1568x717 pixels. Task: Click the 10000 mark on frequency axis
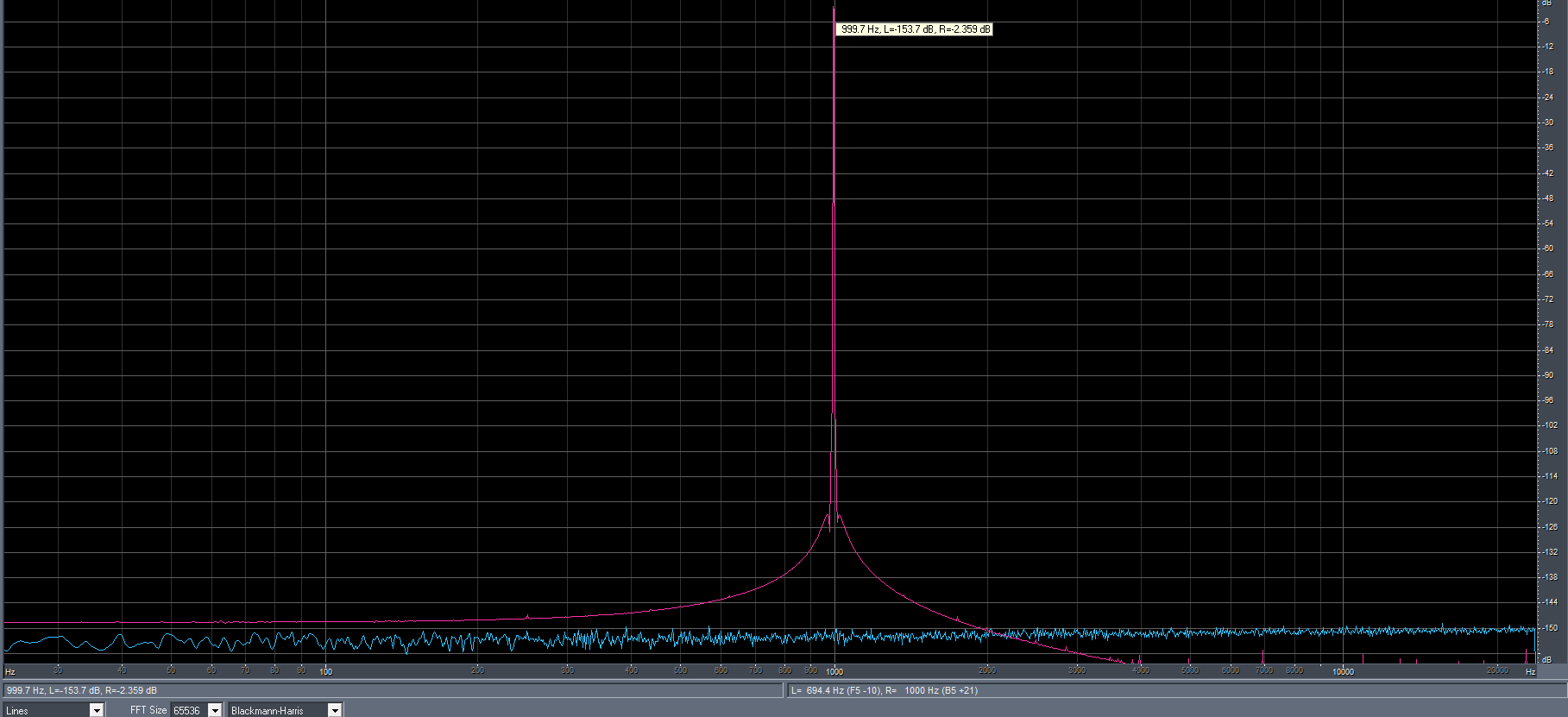[x=1344, y=670]
